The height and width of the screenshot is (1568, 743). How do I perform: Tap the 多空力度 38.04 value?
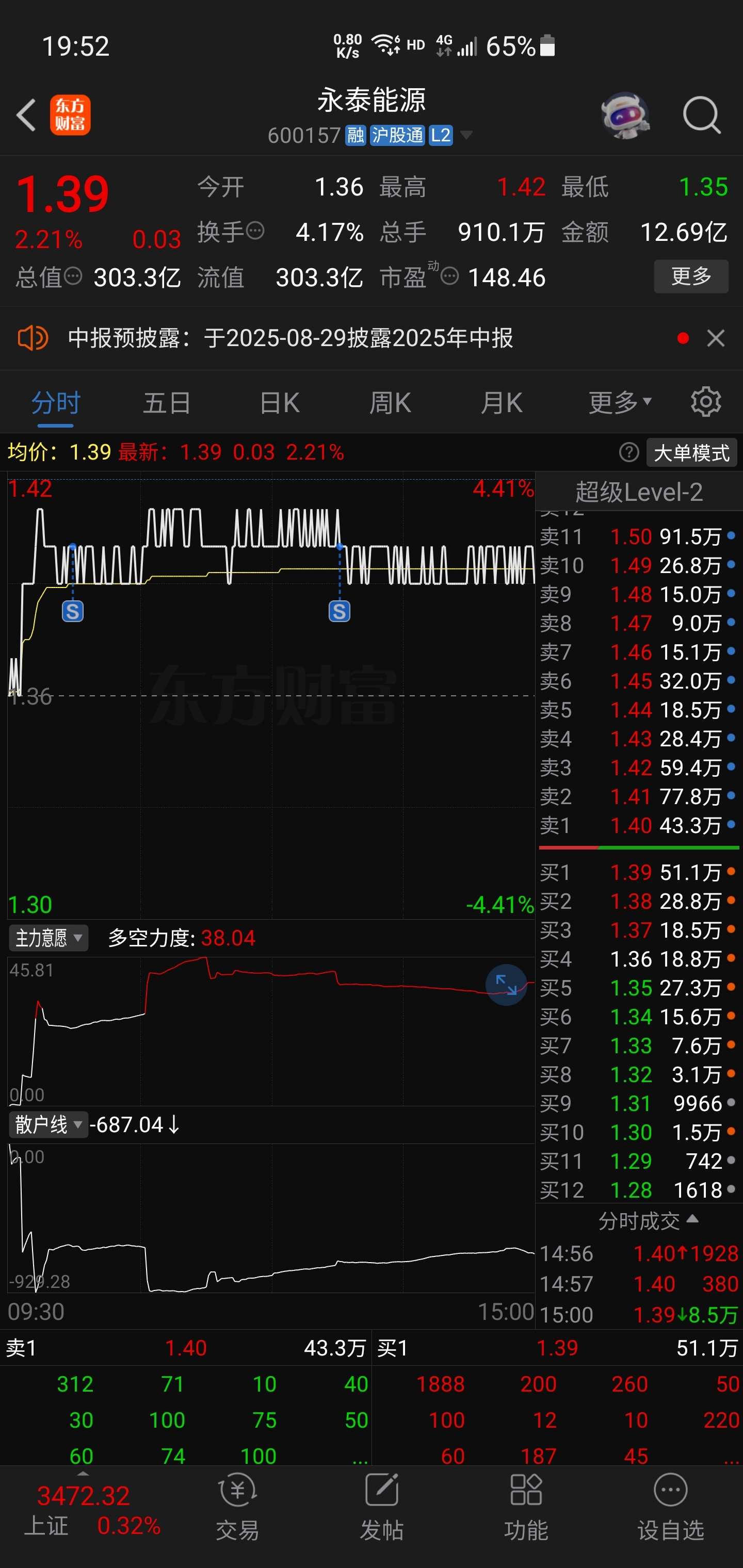228,938
